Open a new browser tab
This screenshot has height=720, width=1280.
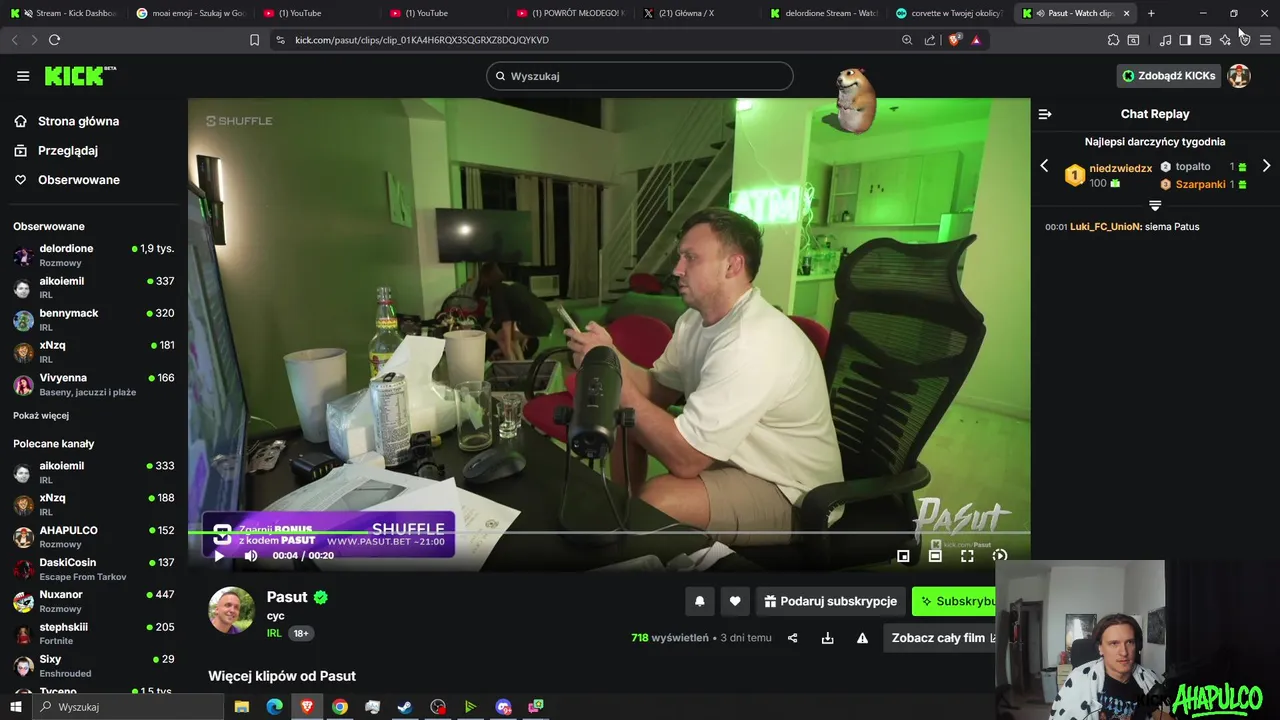pyautogui.click(x=1151, y=13)
